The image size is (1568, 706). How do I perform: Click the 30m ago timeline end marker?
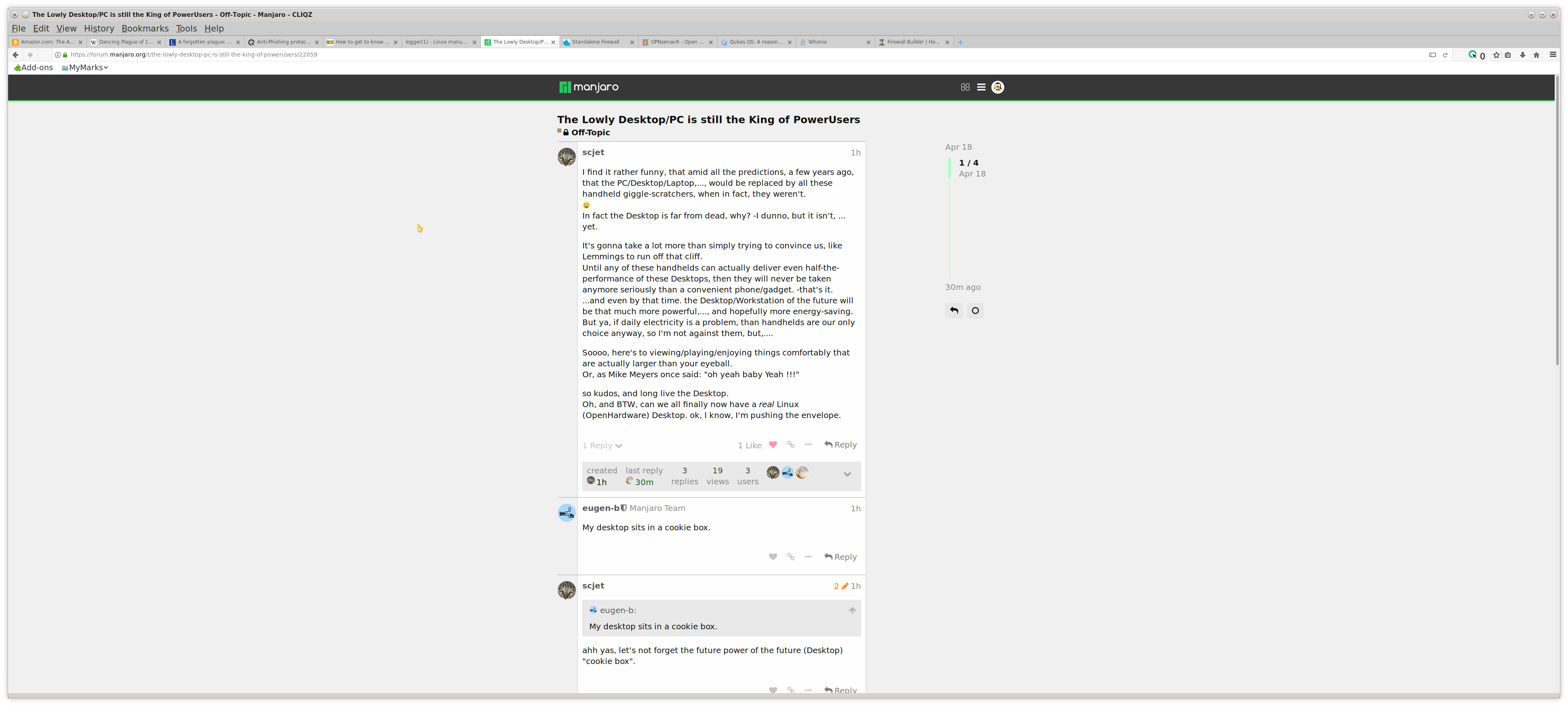962,287
